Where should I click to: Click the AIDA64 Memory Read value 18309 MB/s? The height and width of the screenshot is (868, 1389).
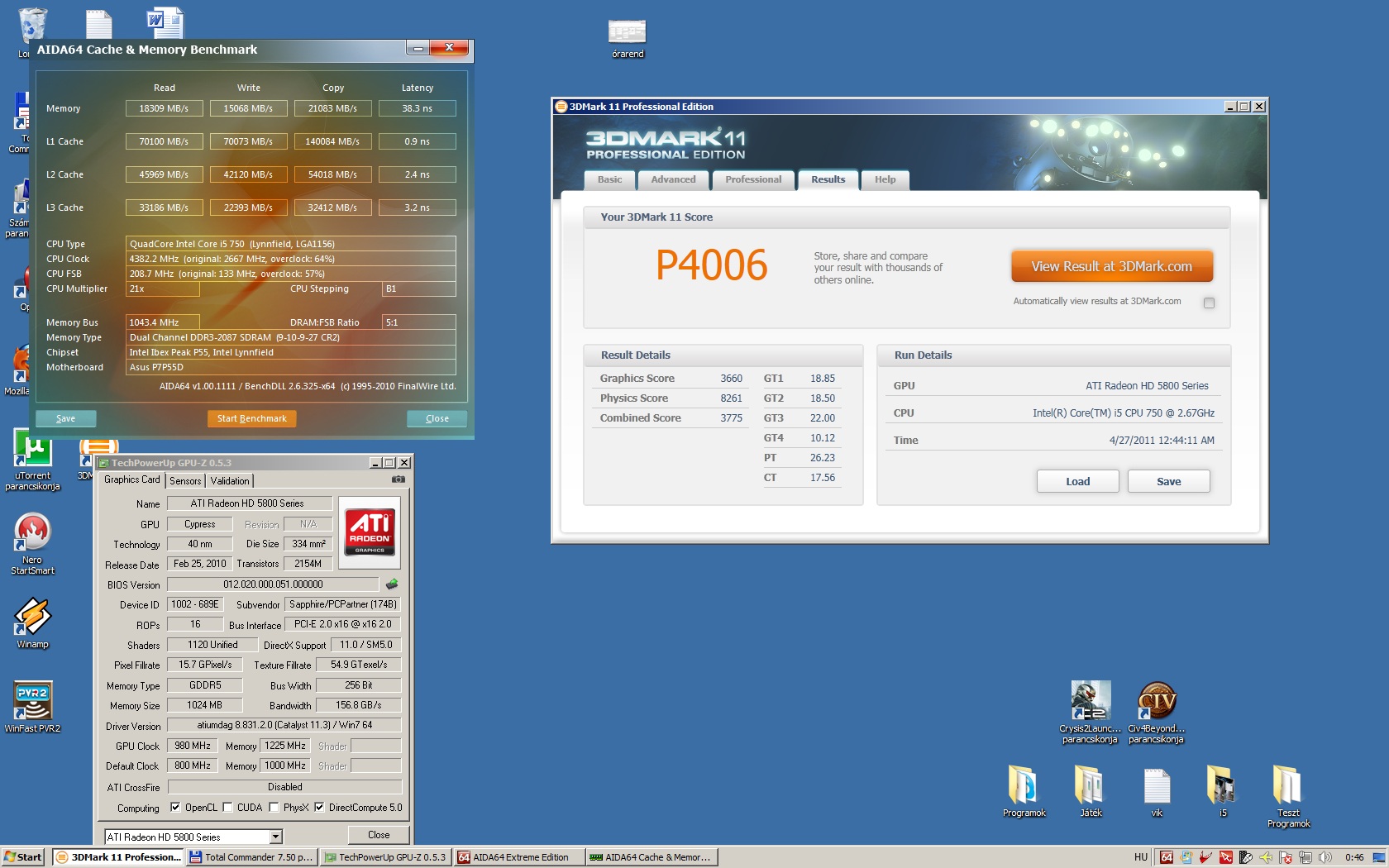click(164, 108)
